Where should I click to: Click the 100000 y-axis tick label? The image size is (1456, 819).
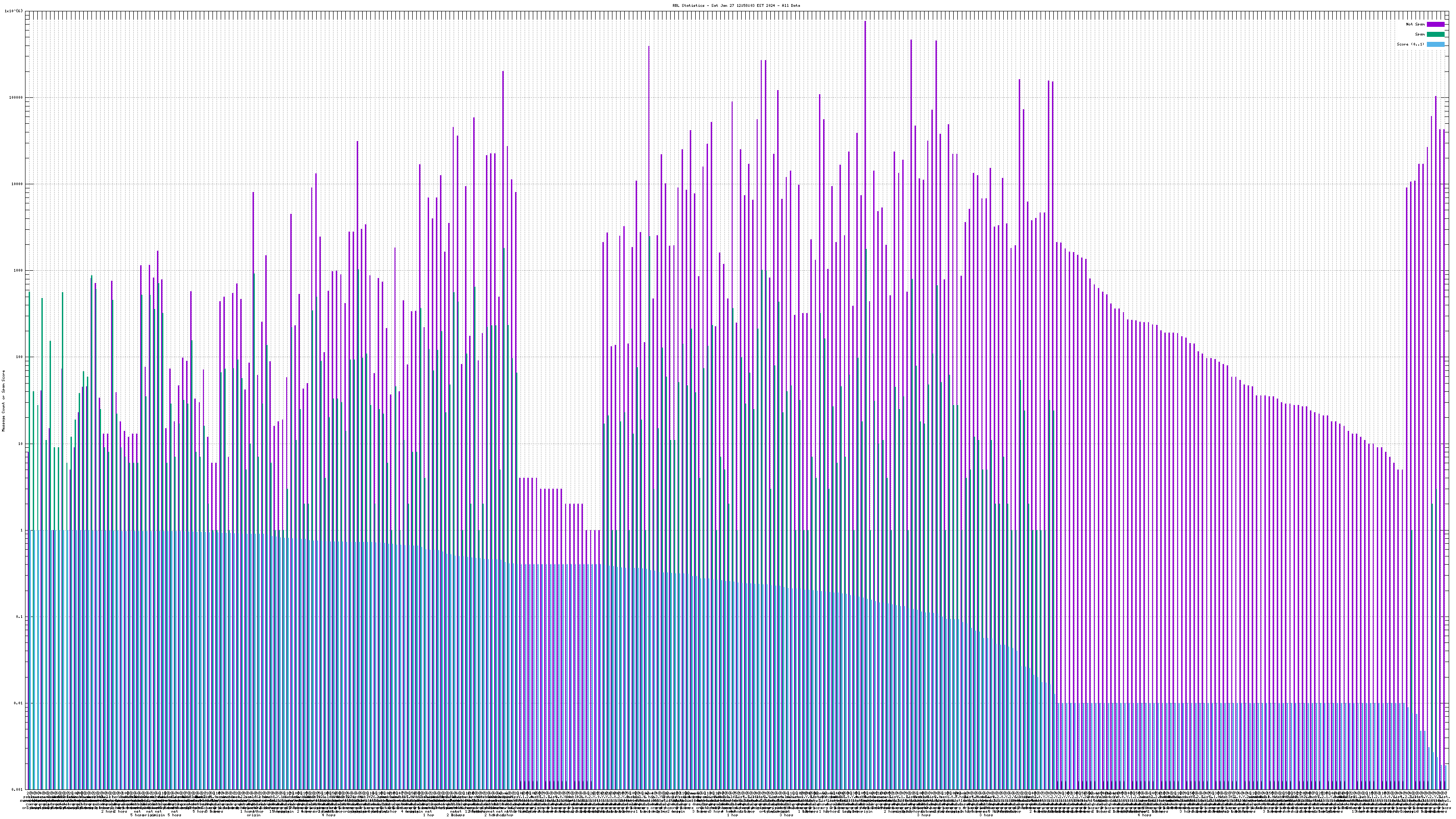(x=16, y=97)
